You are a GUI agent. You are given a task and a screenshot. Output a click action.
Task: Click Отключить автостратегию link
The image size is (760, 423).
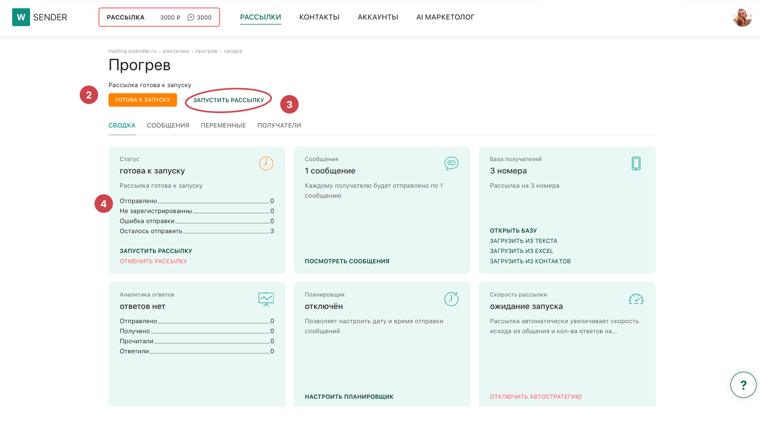[x=535, y=396]
